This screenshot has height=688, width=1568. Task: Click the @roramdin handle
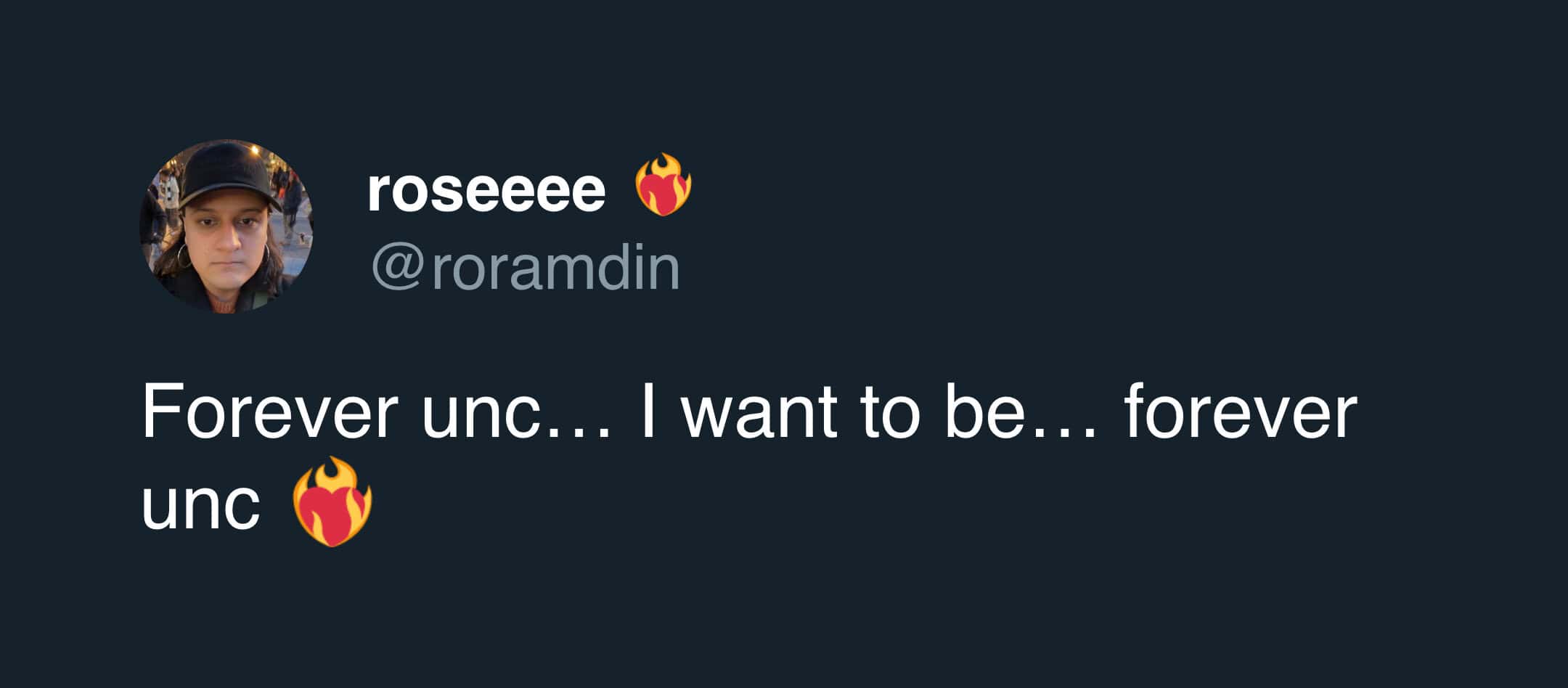pyautogui.click(x=526, y=268)
